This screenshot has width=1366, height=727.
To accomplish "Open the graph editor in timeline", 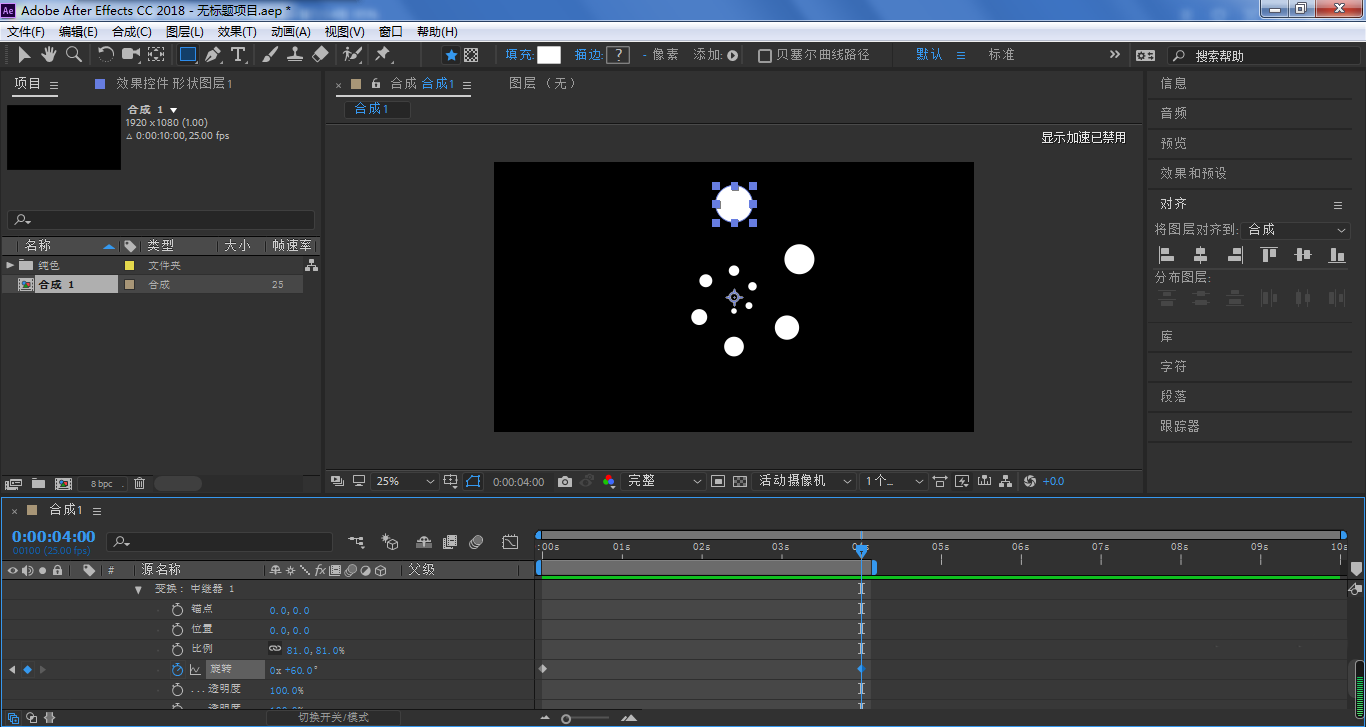I will point(510,542).
